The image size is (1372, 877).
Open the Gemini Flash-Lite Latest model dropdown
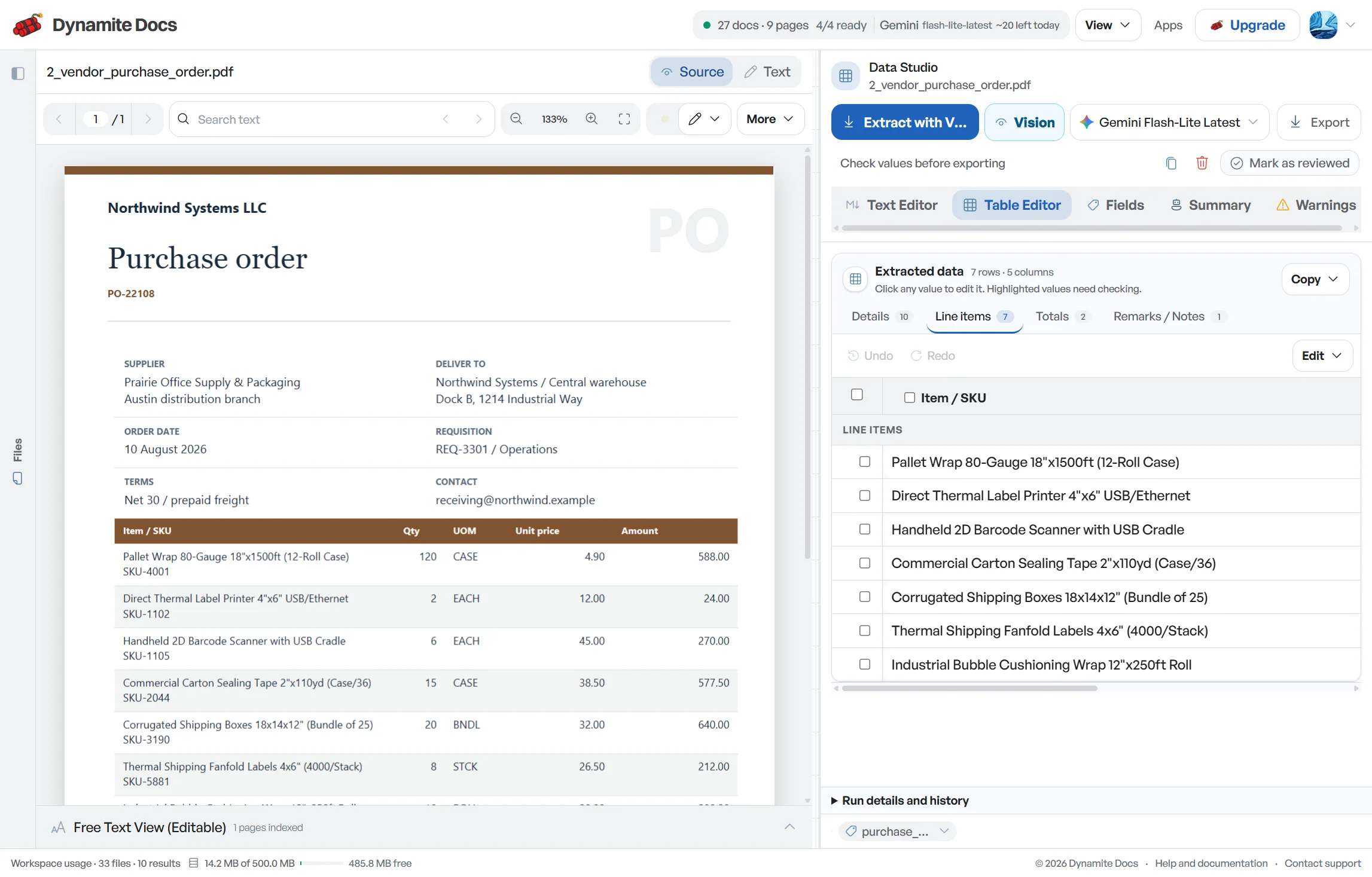click(x=1169, y=123)
